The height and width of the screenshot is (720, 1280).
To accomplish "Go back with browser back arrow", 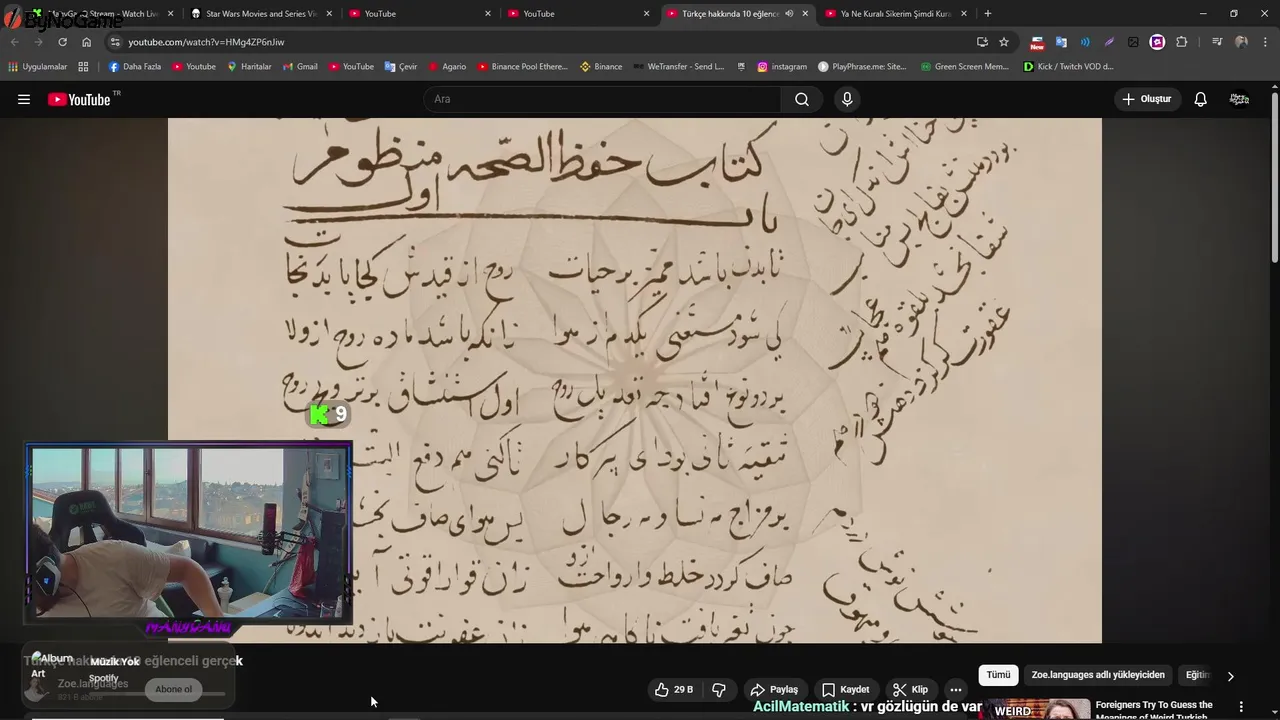I will click(14, 42).
